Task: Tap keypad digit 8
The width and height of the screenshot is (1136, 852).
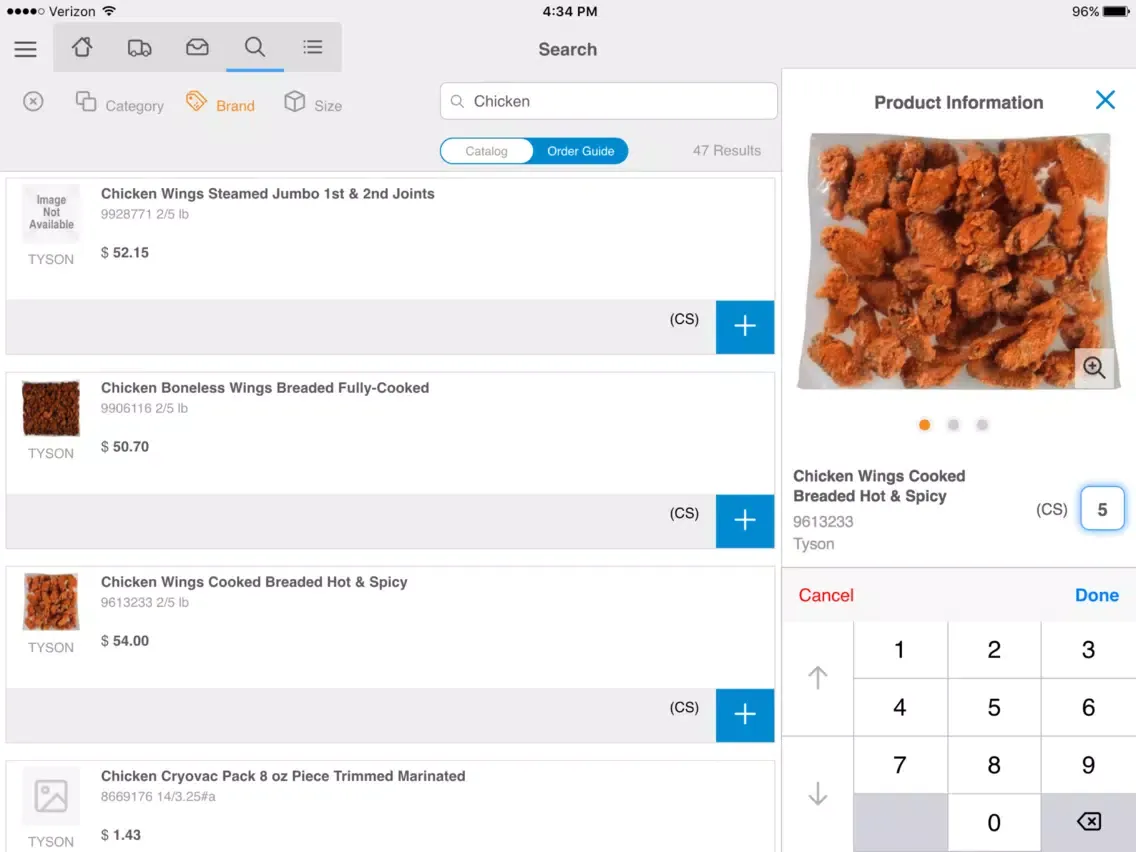Action: point(994,765)
